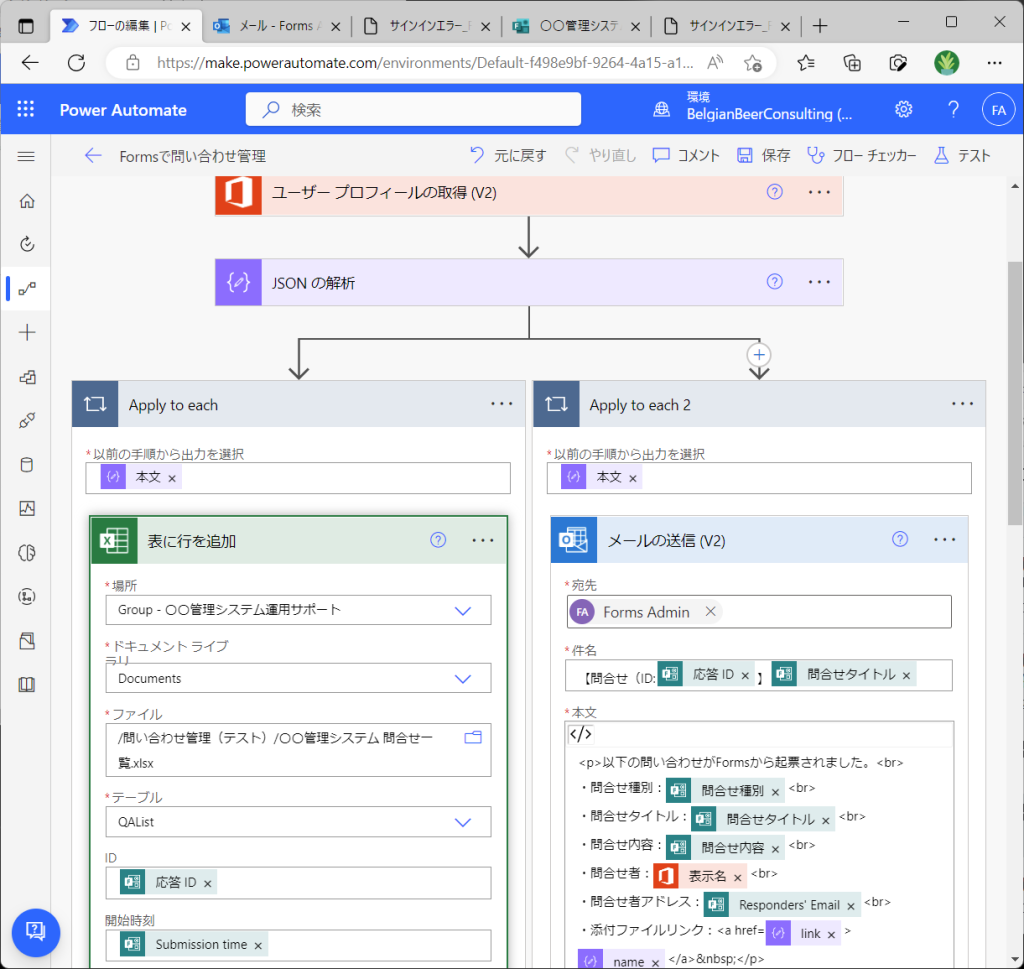The height and width of the screenshot is (969, 1024).
Task: Focus the 検索 search box
Action: click(x=413, y=109)
